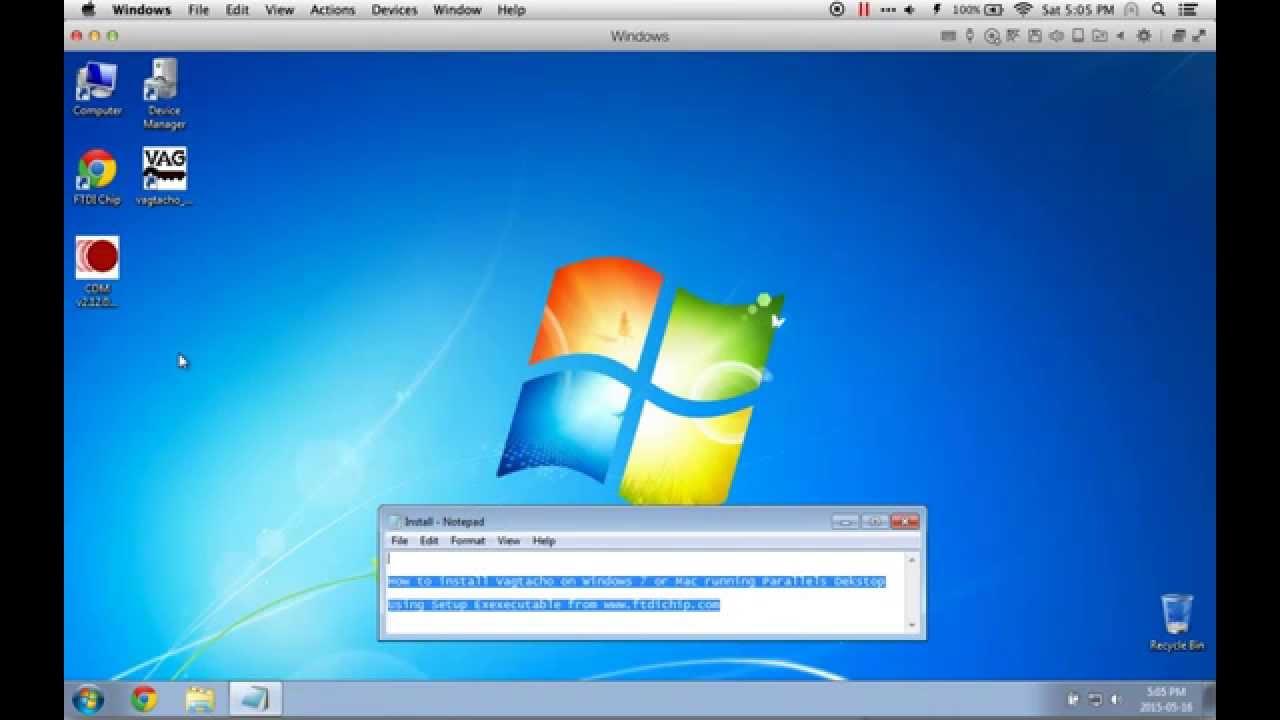
Task: Click the keyboard icon in Parallels title bar
Action: tap(948, 36)
